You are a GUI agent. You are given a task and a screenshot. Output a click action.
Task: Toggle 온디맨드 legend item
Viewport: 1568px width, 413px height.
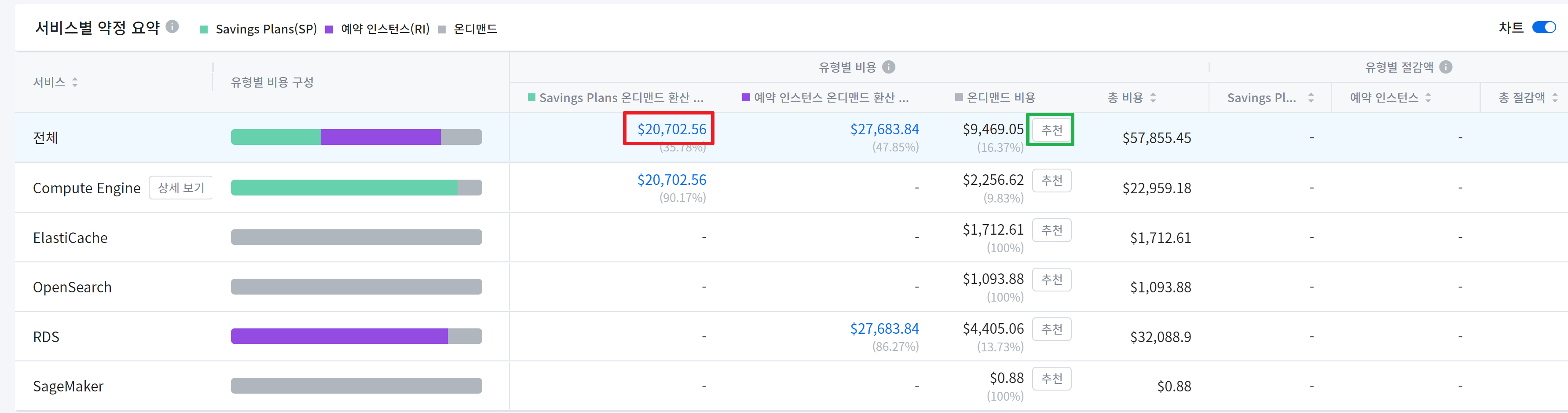coord(468,29)
